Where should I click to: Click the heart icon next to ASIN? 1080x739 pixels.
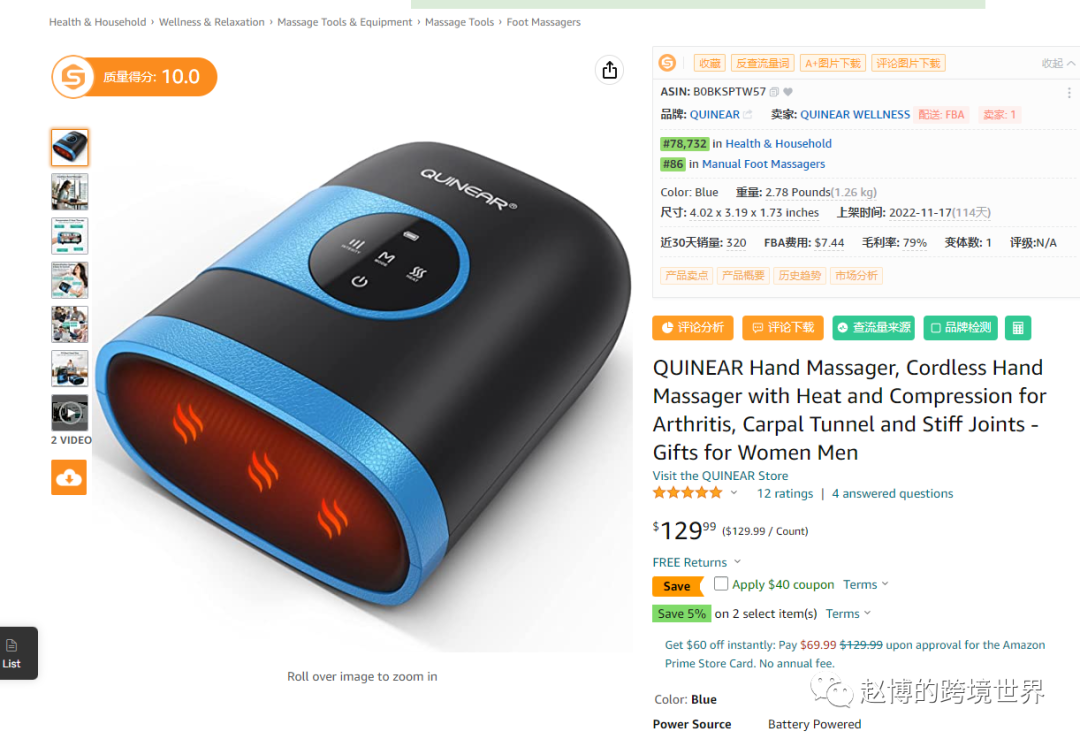point(788,92)
